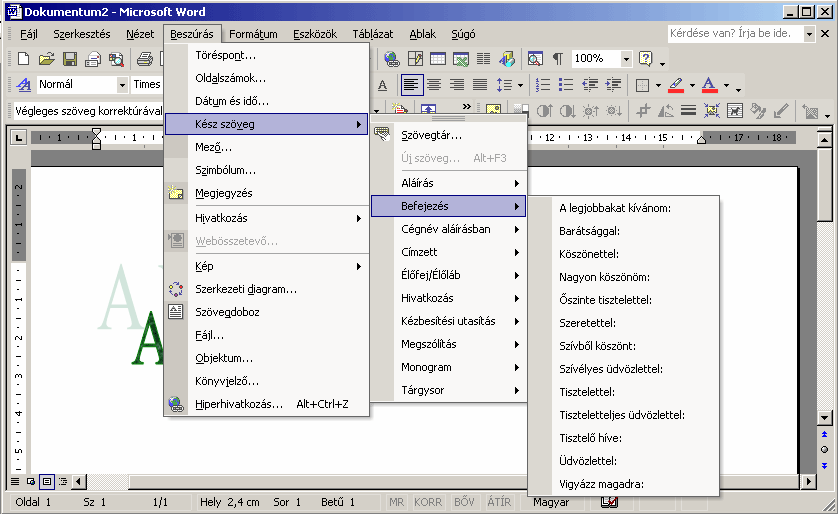The height and width of the screenshot is (514, 838).
Task: Open the Szerkesztés menu
Action: pos(82,34)
